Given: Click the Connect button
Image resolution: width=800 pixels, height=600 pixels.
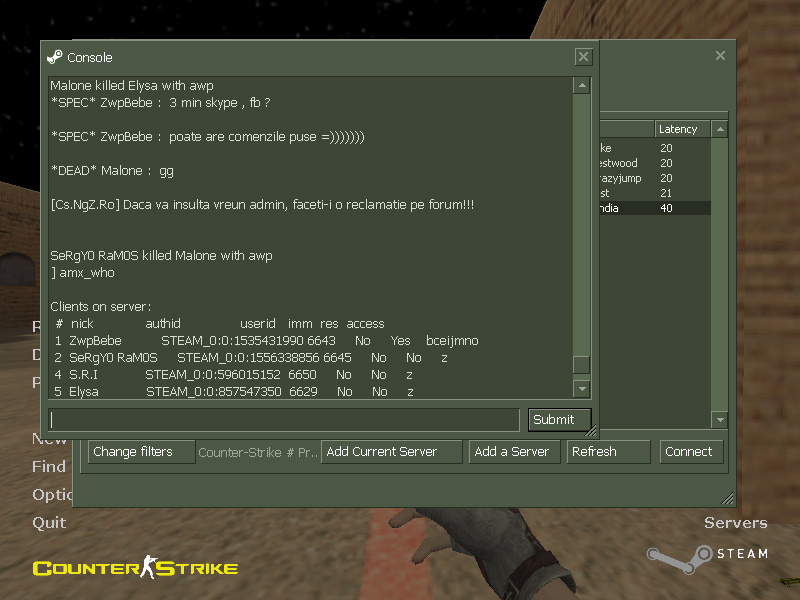Looking at the screenshot, I should click(x=689, y=452).
